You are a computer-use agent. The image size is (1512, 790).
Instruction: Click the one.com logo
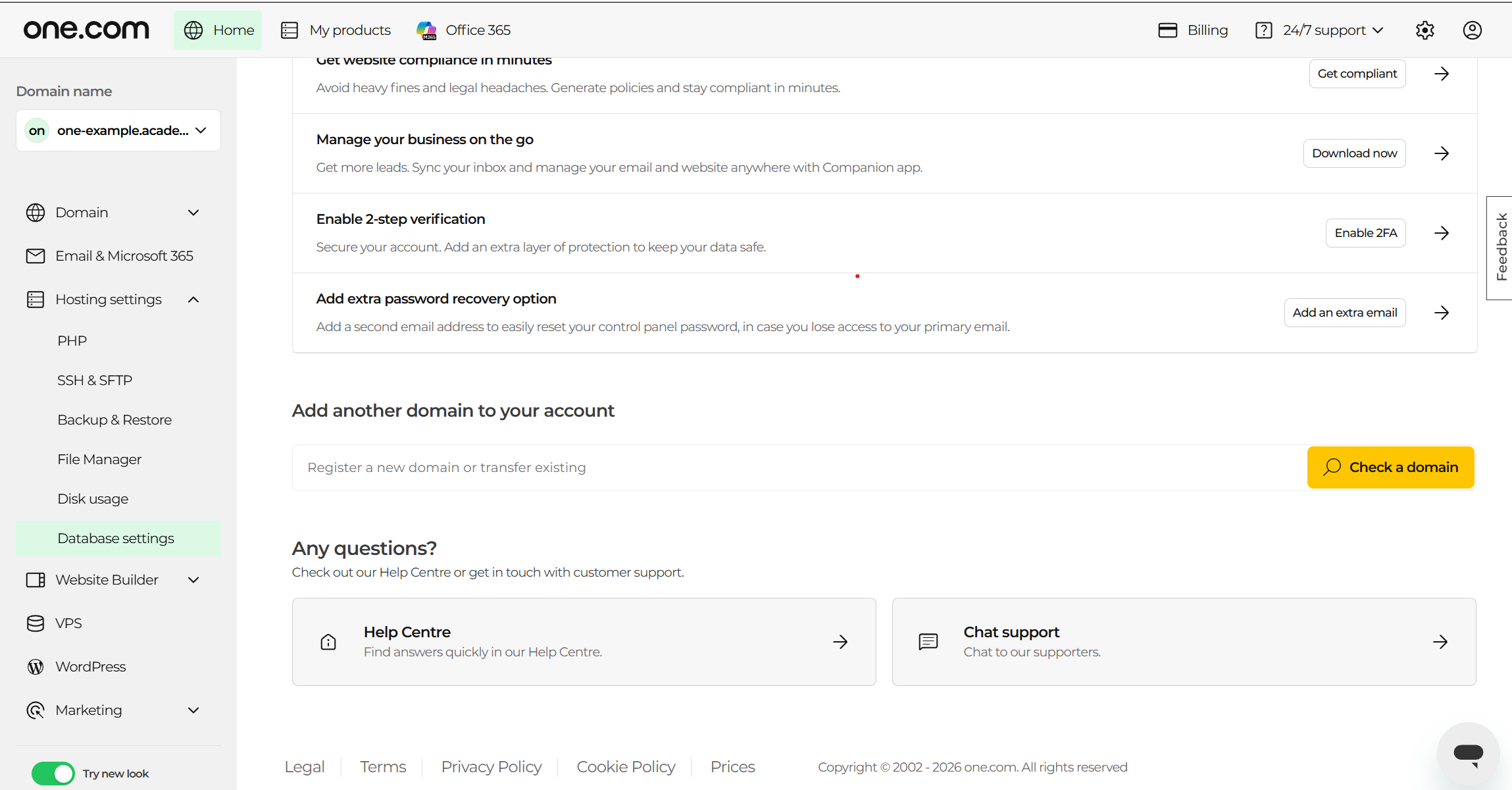coord(86,30)
